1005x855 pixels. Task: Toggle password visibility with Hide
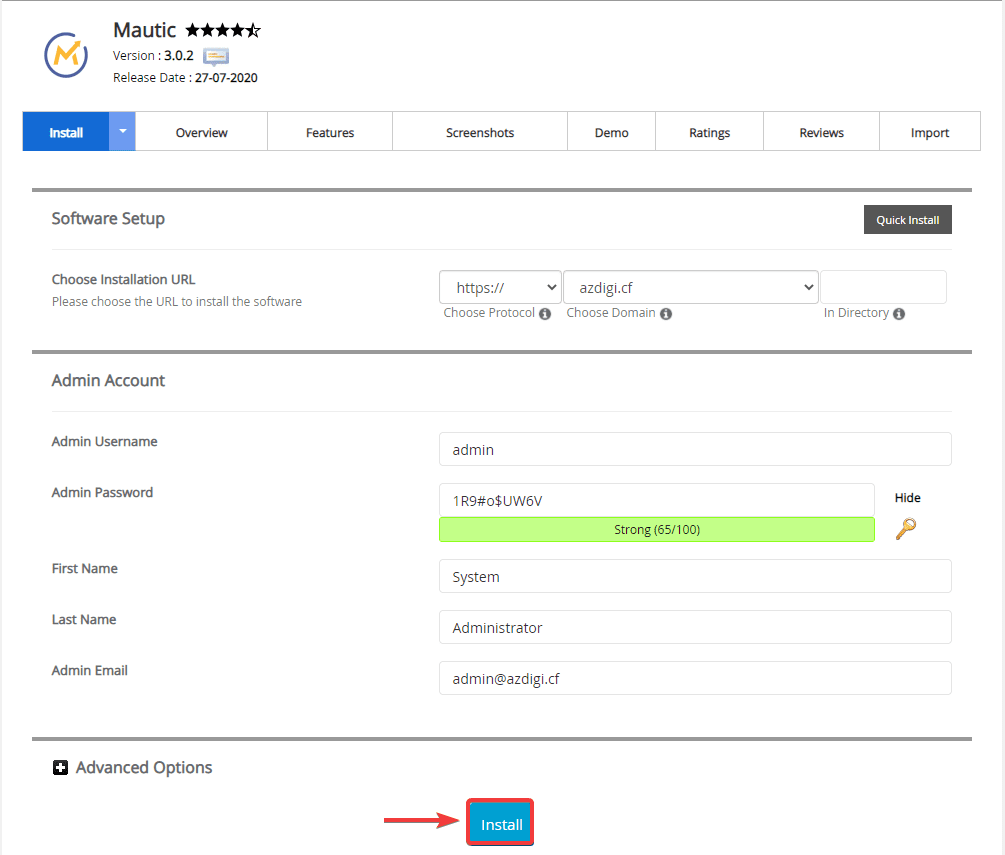click(907, 498)
